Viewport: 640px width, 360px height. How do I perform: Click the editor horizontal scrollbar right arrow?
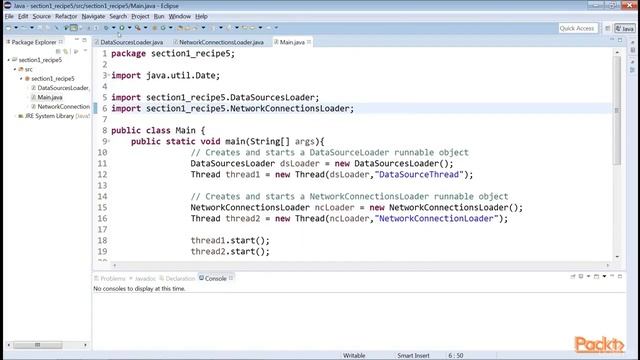[608, 265]
